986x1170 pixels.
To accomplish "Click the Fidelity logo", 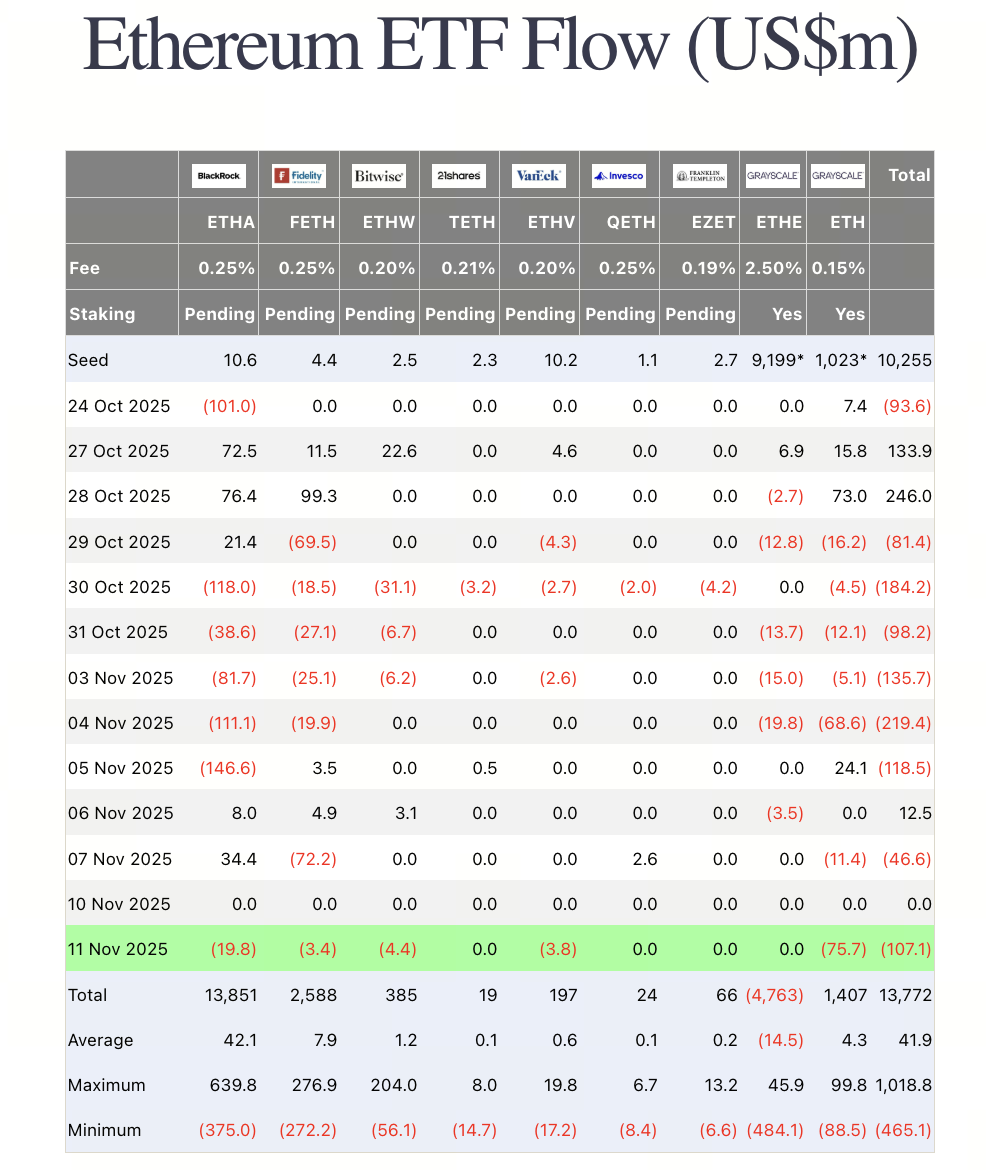I will [299, 176].
